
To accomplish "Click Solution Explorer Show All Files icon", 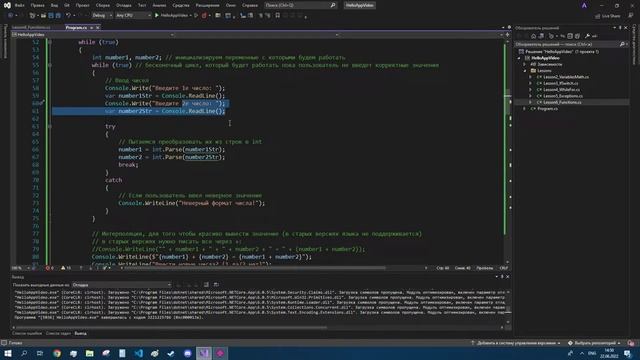I will pyautogui.click(x=577, y=36).
